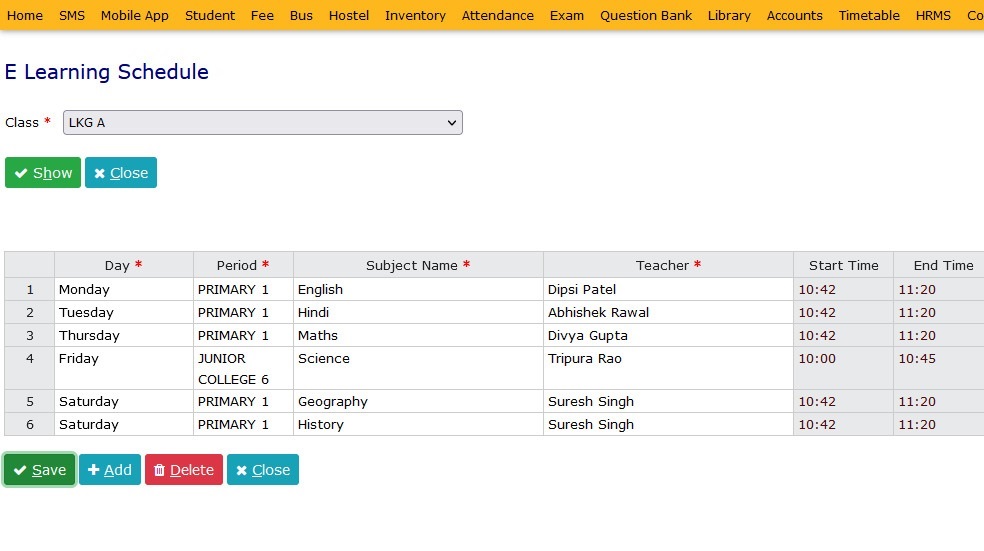Open the Student menu
Viewport: 984px width, 551px height.
210,15
